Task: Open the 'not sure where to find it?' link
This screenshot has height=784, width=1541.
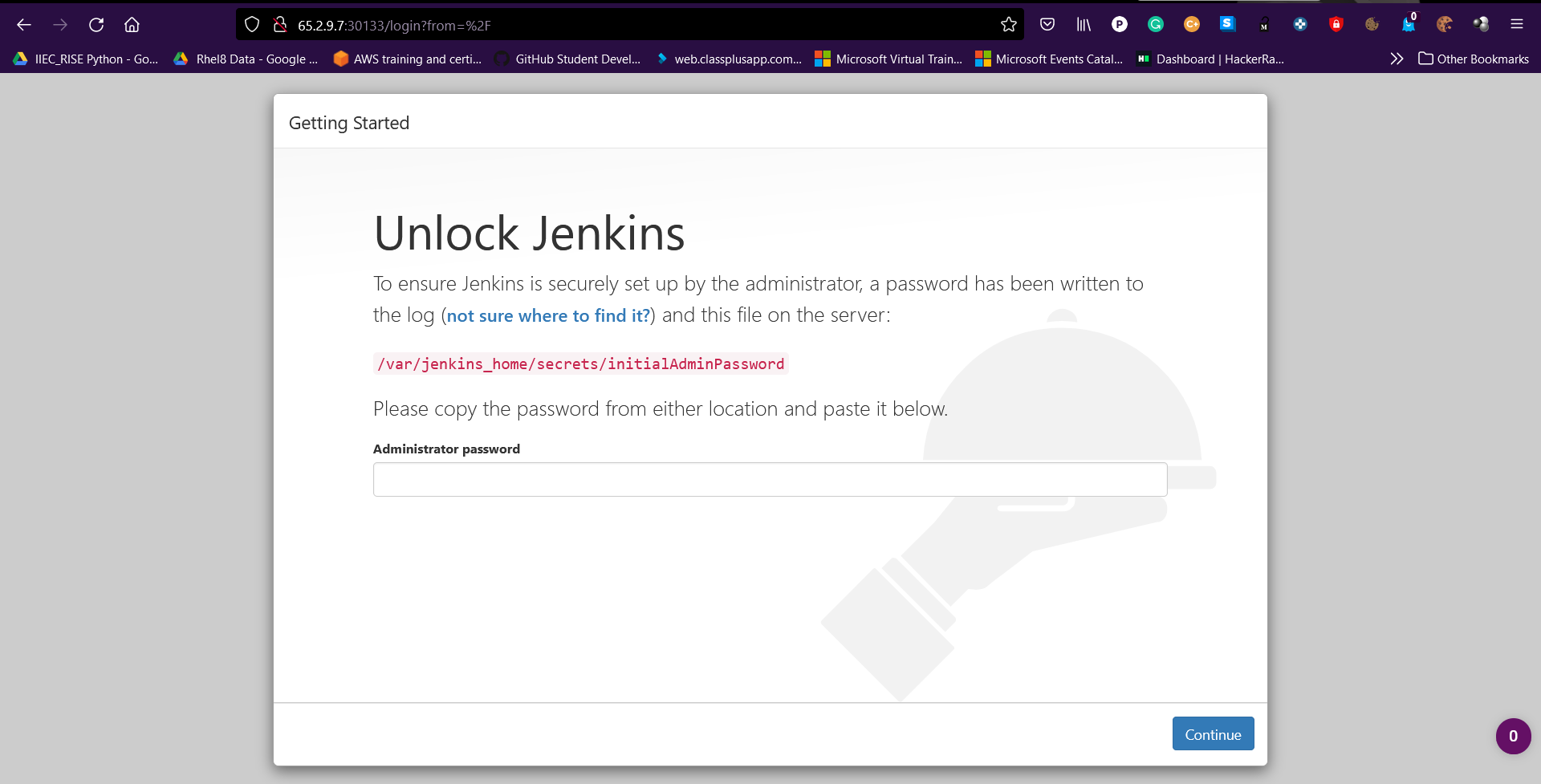Action: [548, 316]
